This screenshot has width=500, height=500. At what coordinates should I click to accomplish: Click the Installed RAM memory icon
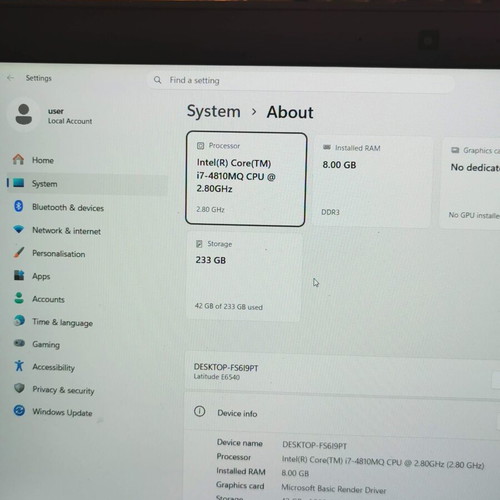pyautogui.click(x=327, y=147)
